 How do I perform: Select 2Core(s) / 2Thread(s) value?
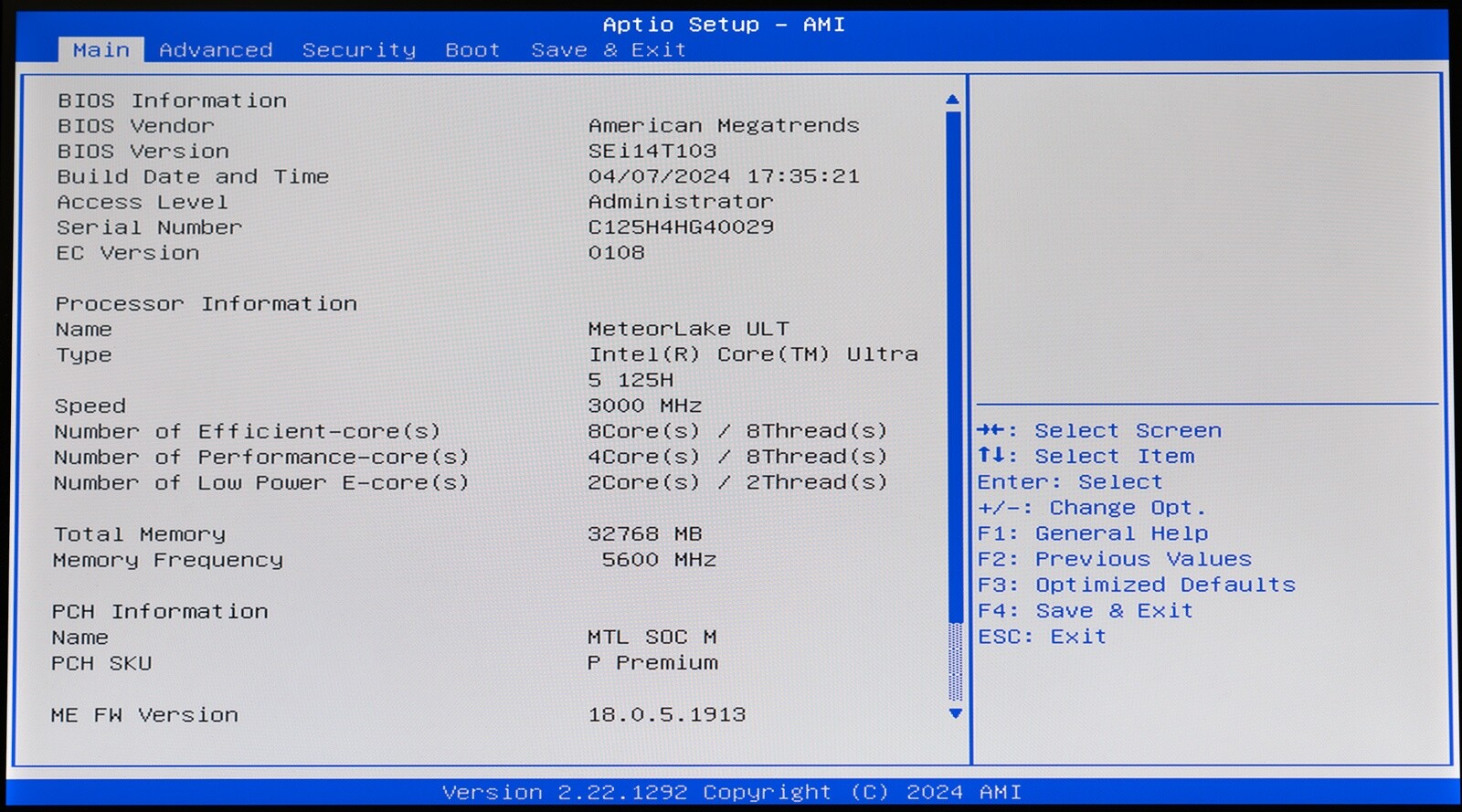737,482
